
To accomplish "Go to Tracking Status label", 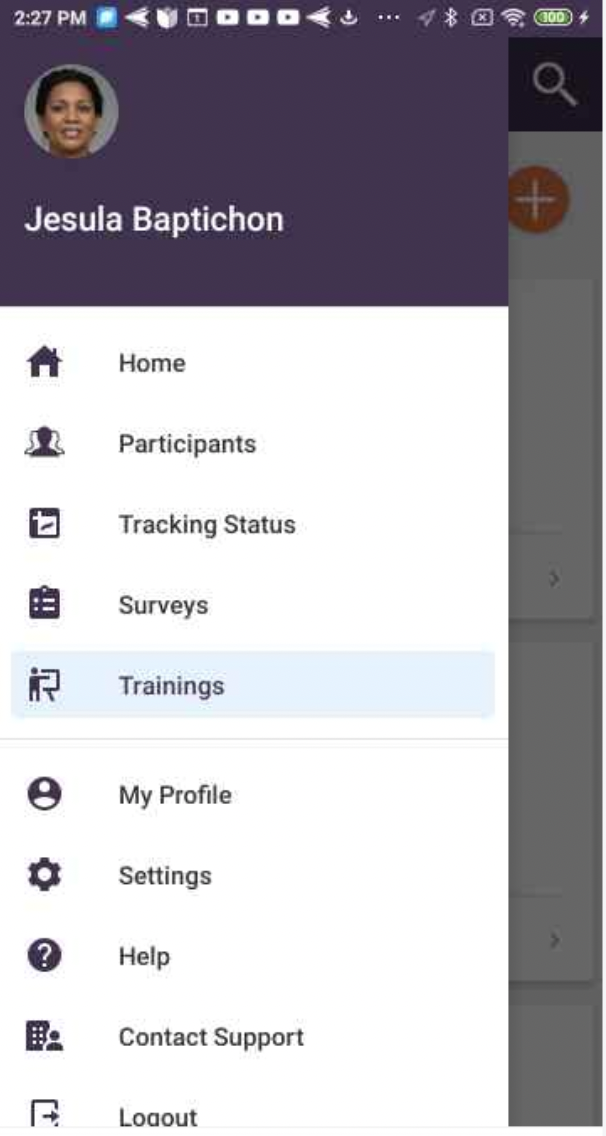I will tap(207, 525).
